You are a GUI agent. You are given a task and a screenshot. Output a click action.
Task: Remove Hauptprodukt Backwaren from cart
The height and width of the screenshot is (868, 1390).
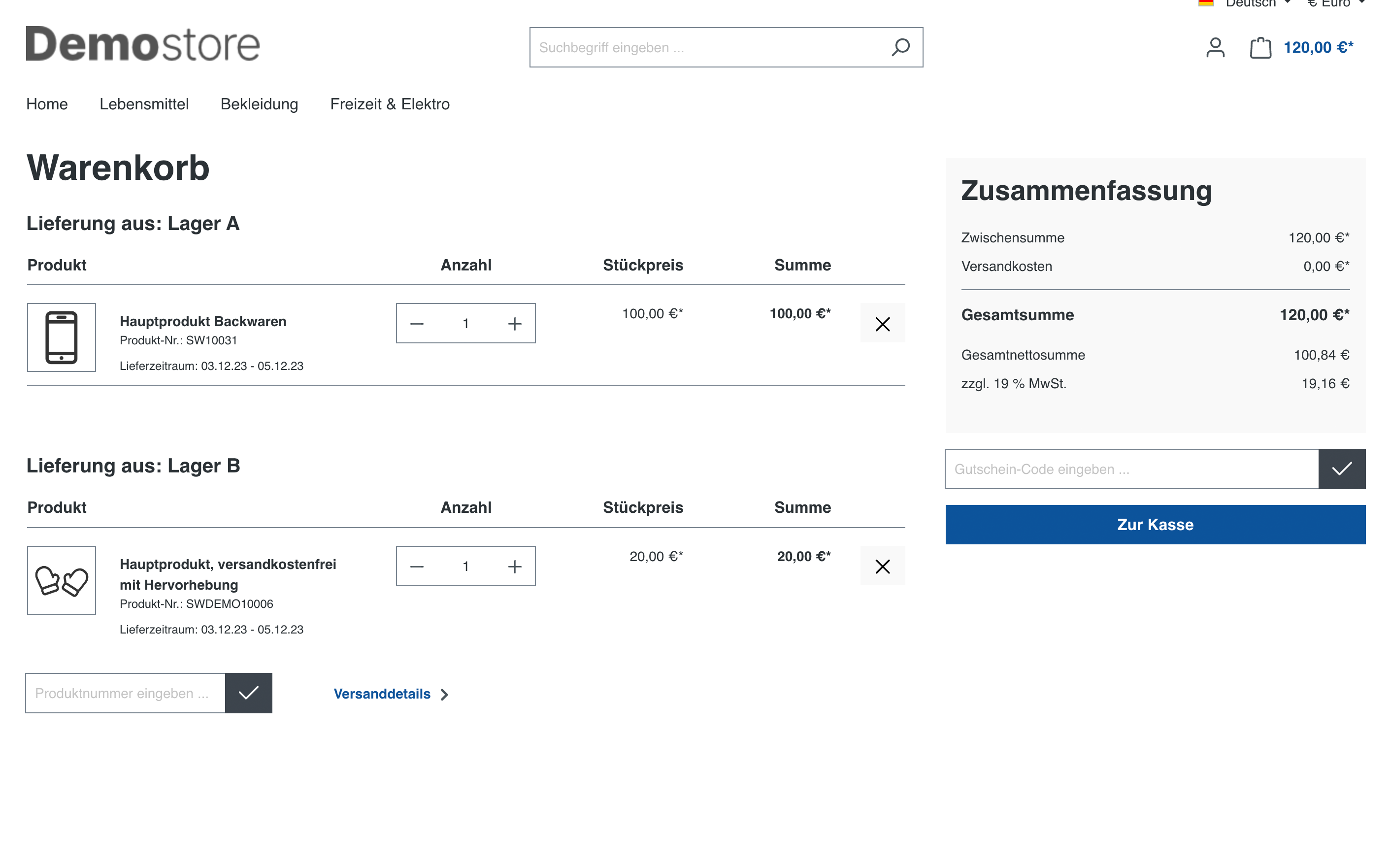click(882, 324)
